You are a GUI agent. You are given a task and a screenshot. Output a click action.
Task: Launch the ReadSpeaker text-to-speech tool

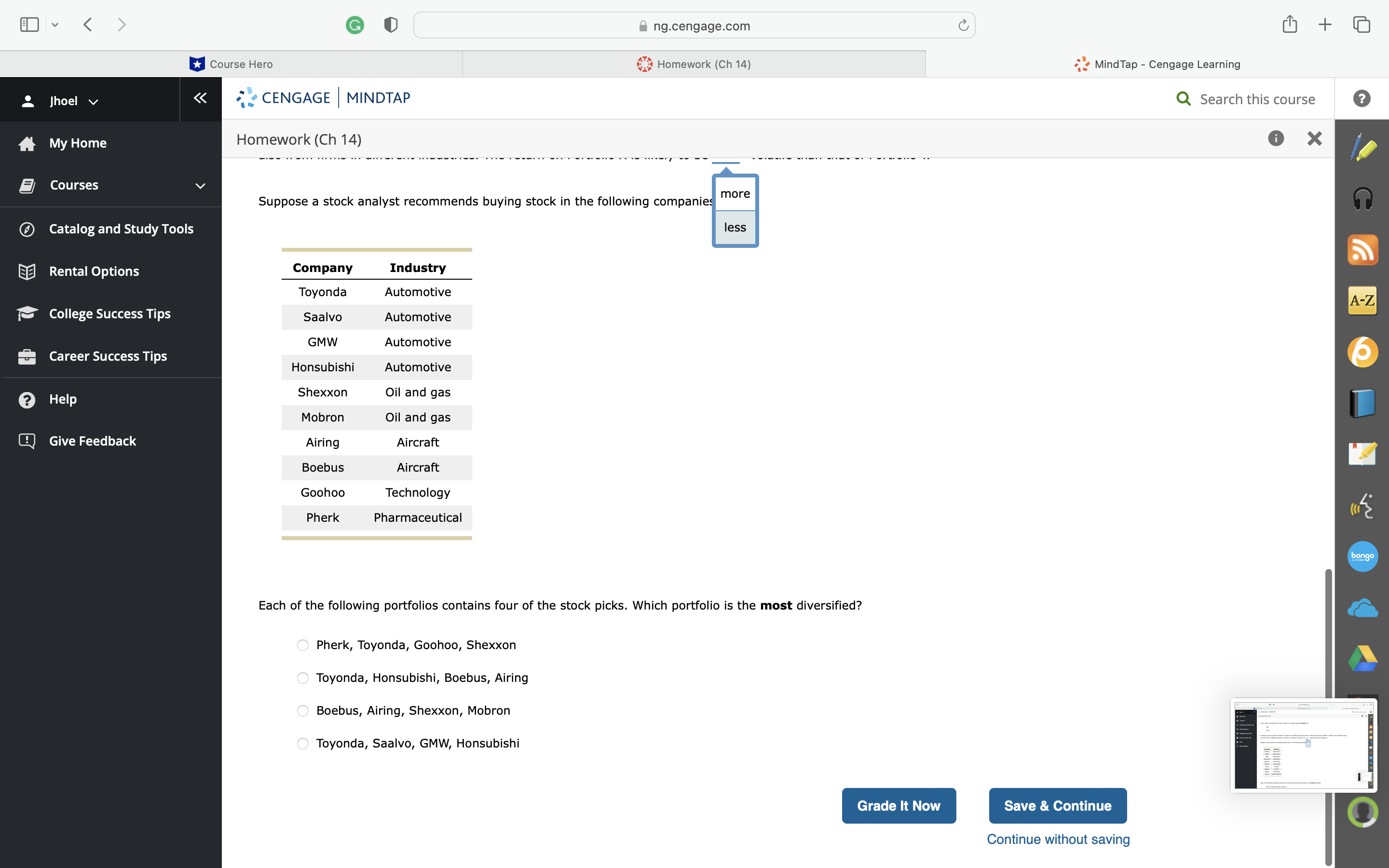(1363, 505)
